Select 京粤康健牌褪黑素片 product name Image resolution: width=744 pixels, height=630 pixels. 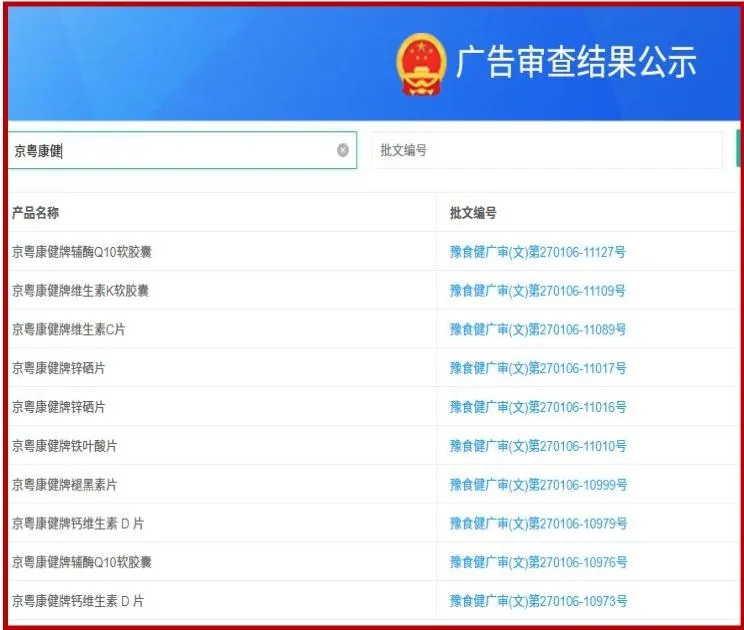tap(65, 484)
